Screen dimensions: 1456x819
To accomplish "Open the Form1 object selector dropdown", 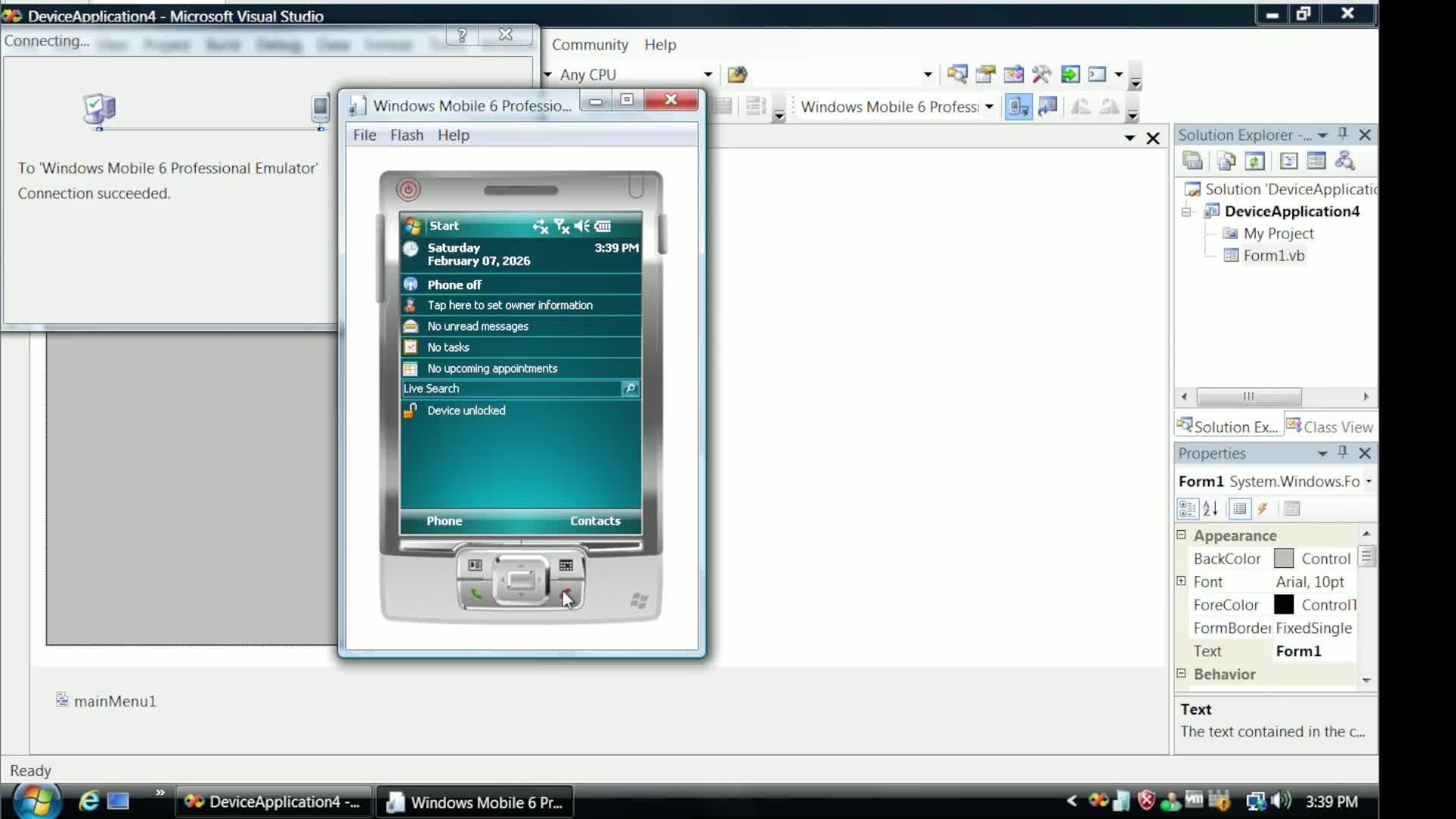I will (x=1369, y=482).
